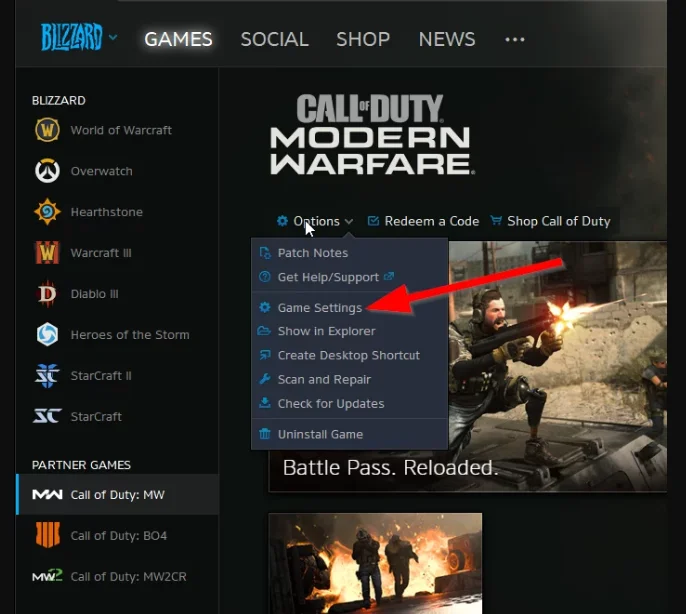Screen dimensions: 686x614
Task: Select the MW2 Campaign Remastered icon
Action: coord(47,576)
